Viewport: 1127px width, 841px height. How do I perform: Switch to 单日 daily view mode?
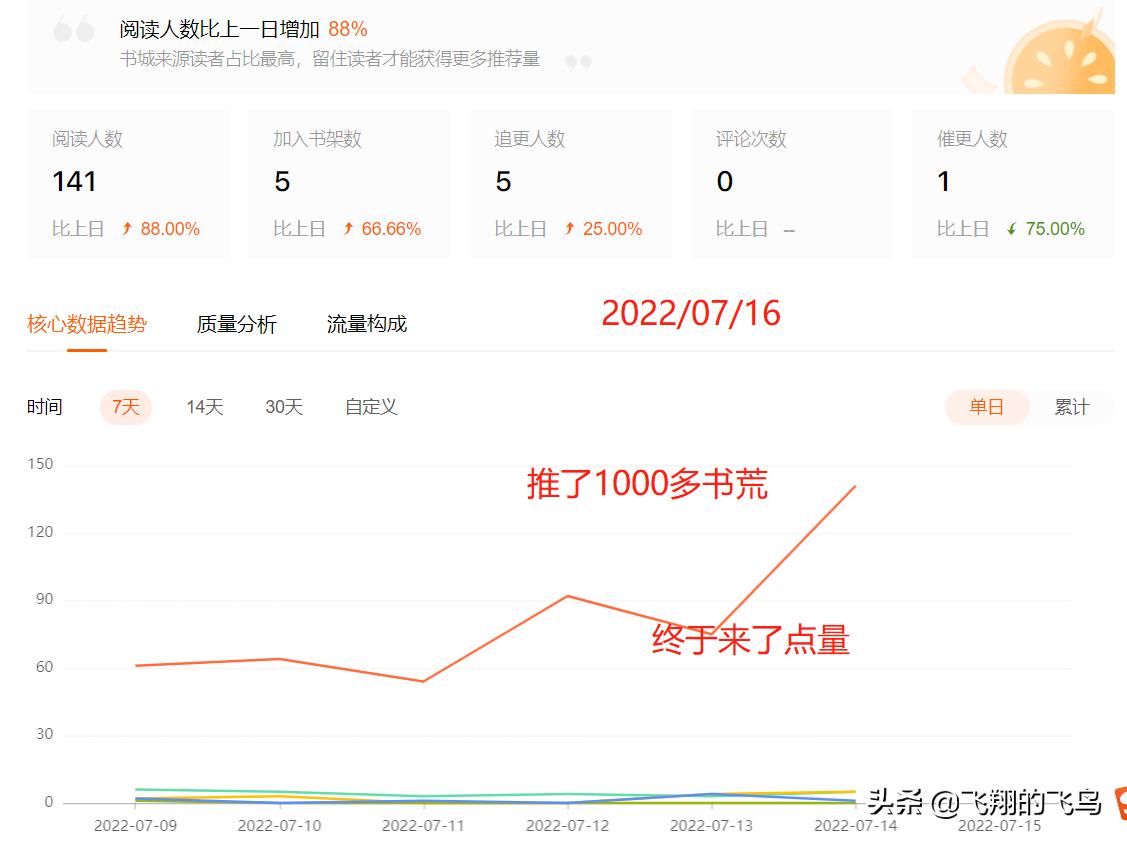987,407
